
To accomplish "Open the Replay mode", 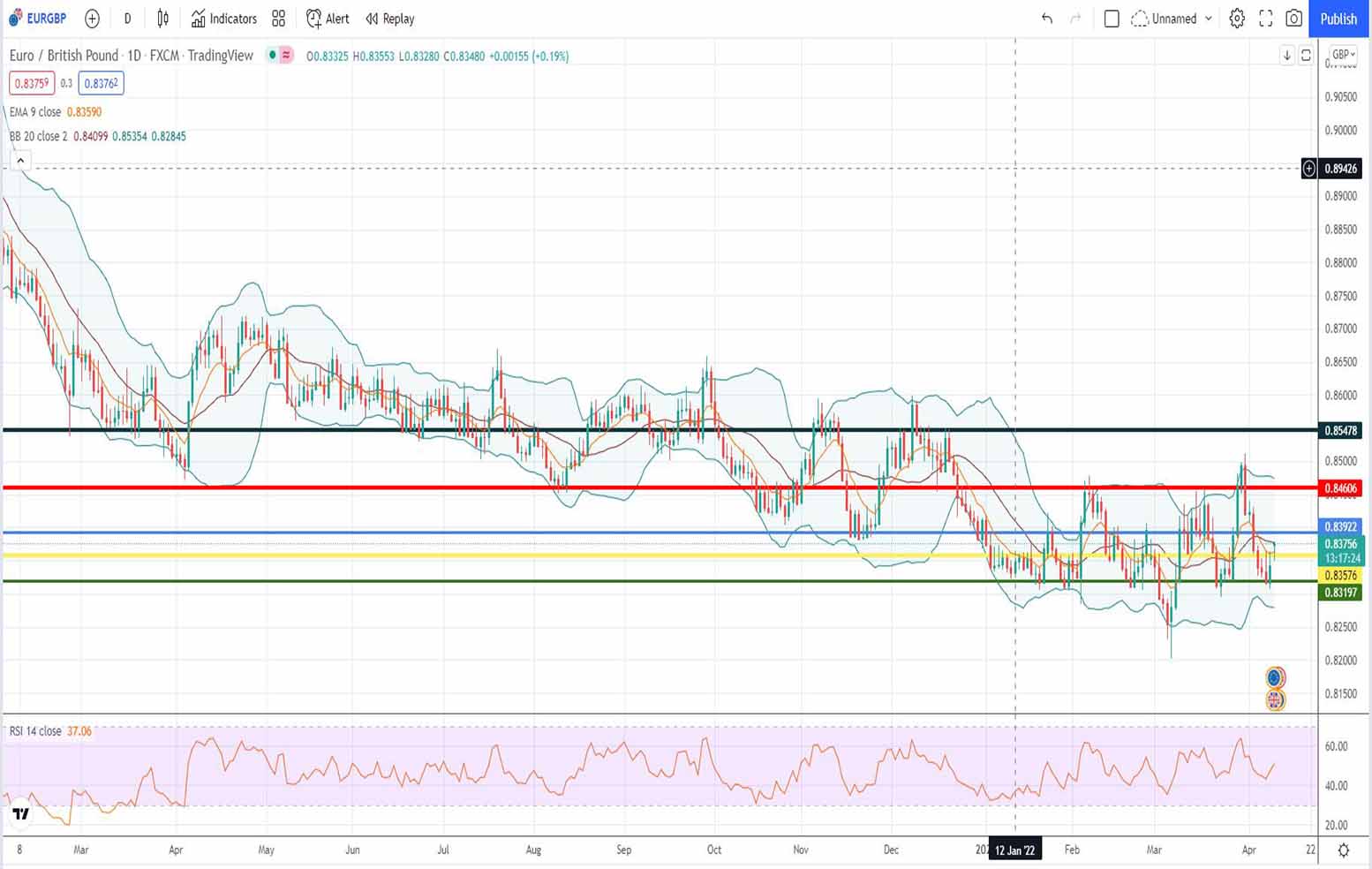I will click(x=389, y=19).
